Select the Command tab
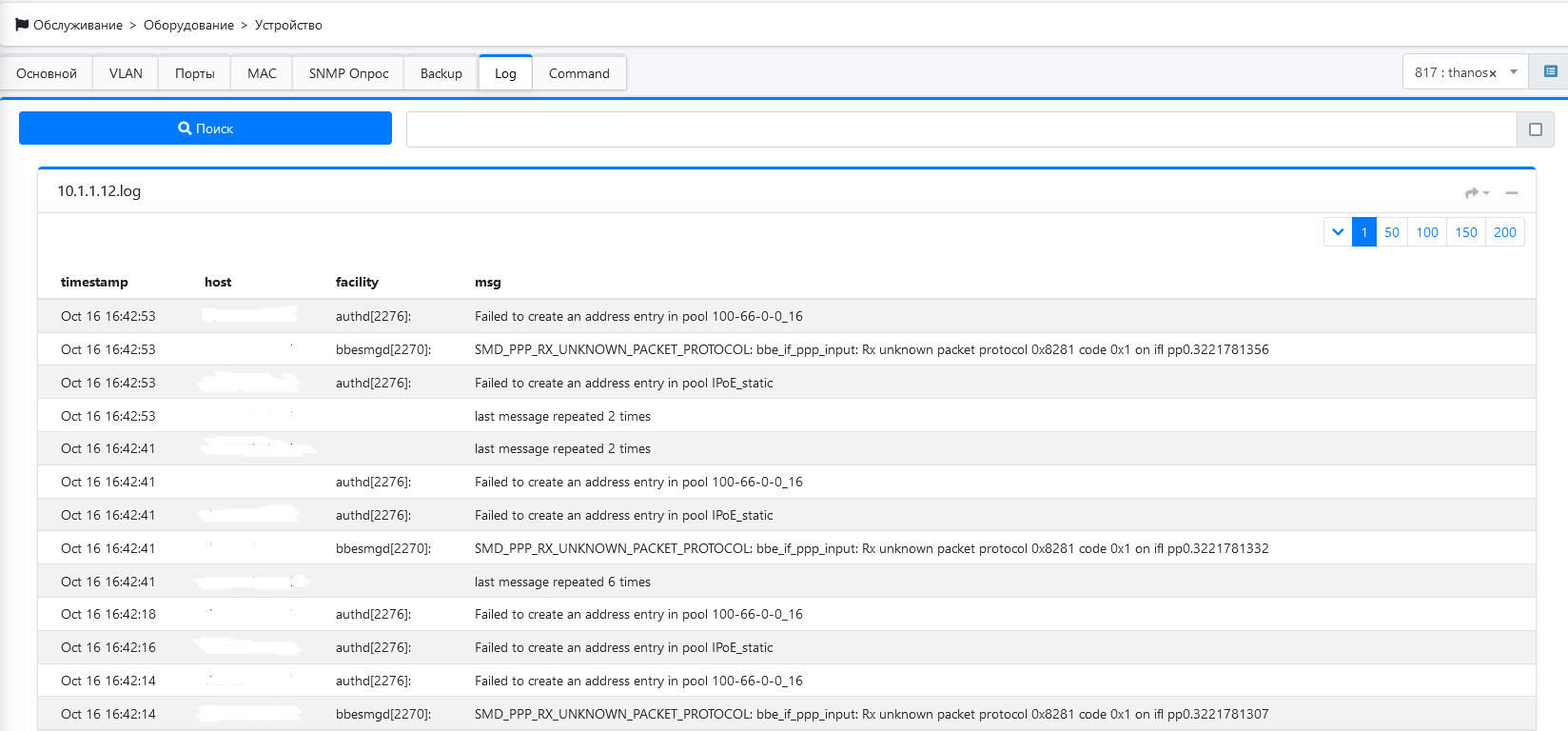Image resolution: width=1568 pixels, height=731 pixels. (578, 73)
